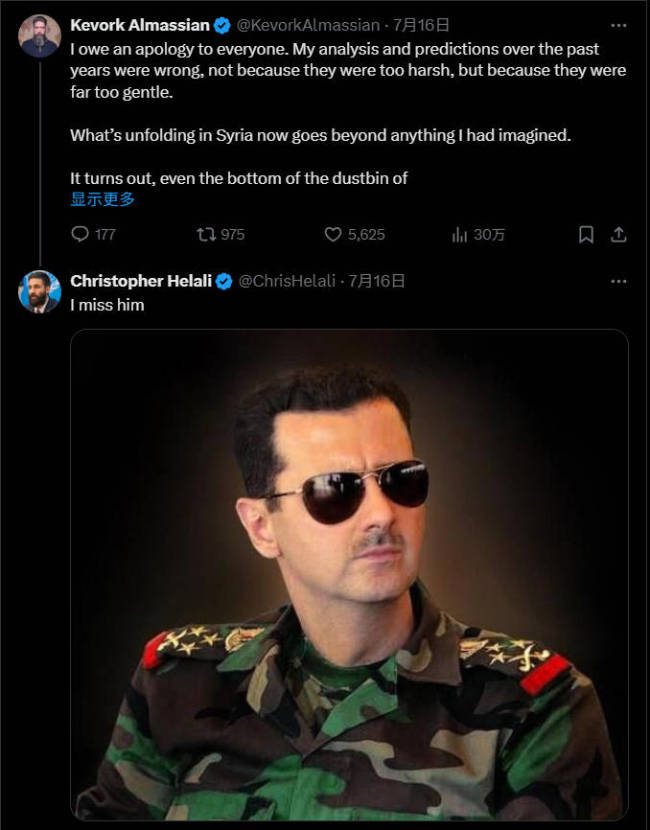Open the @ChrisHelali handle

[x=287, y=282]
